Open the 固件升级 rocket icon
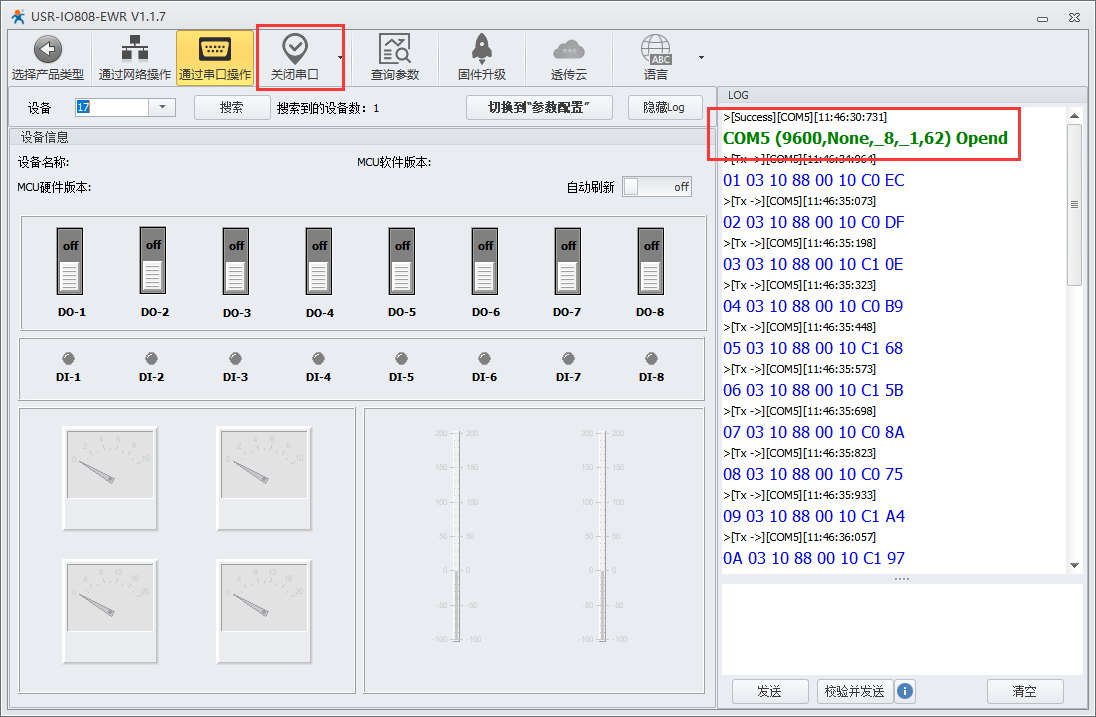 pos(482,49)
